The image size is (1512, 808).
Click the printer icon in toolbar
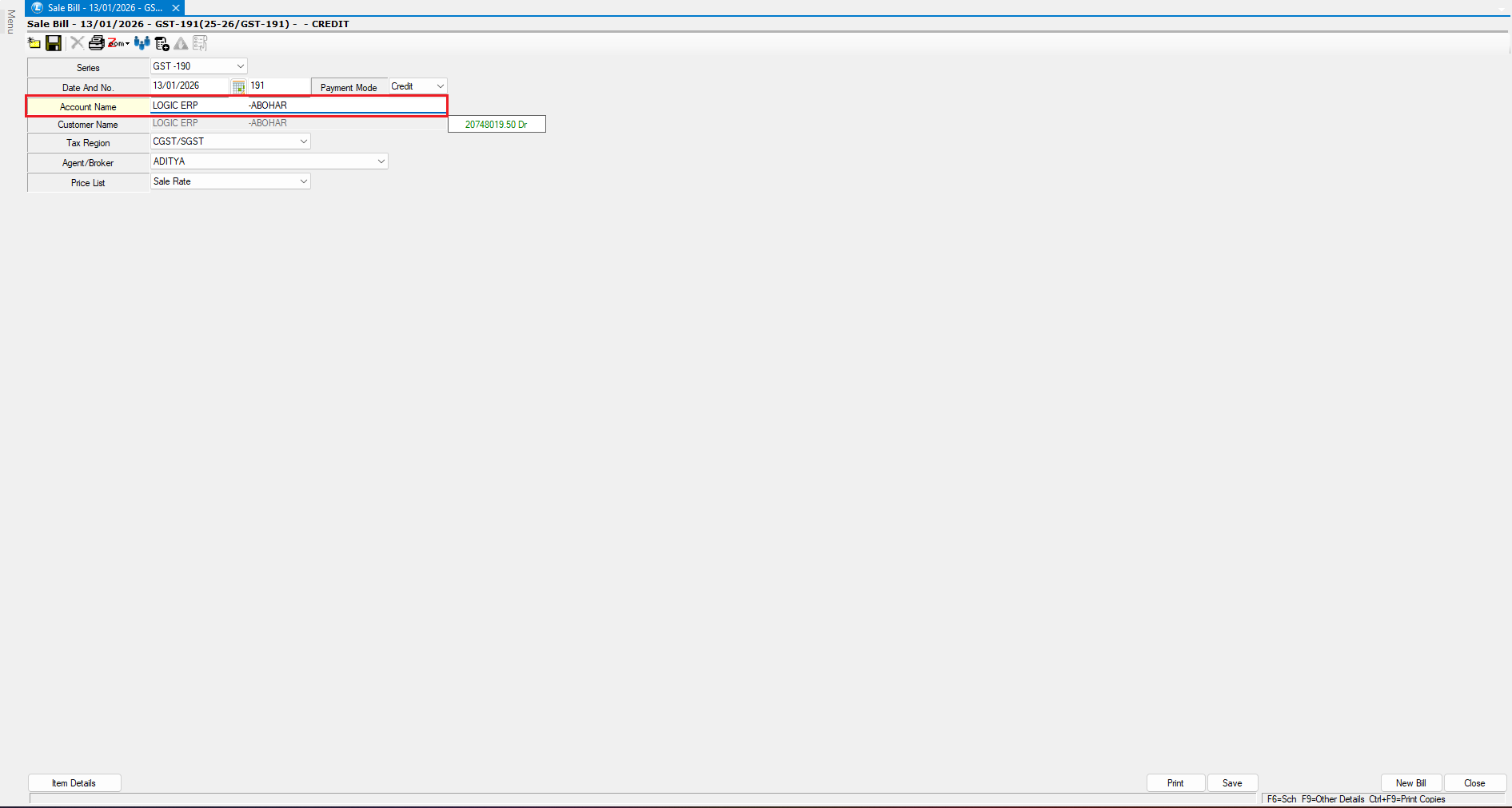(96, 43)
